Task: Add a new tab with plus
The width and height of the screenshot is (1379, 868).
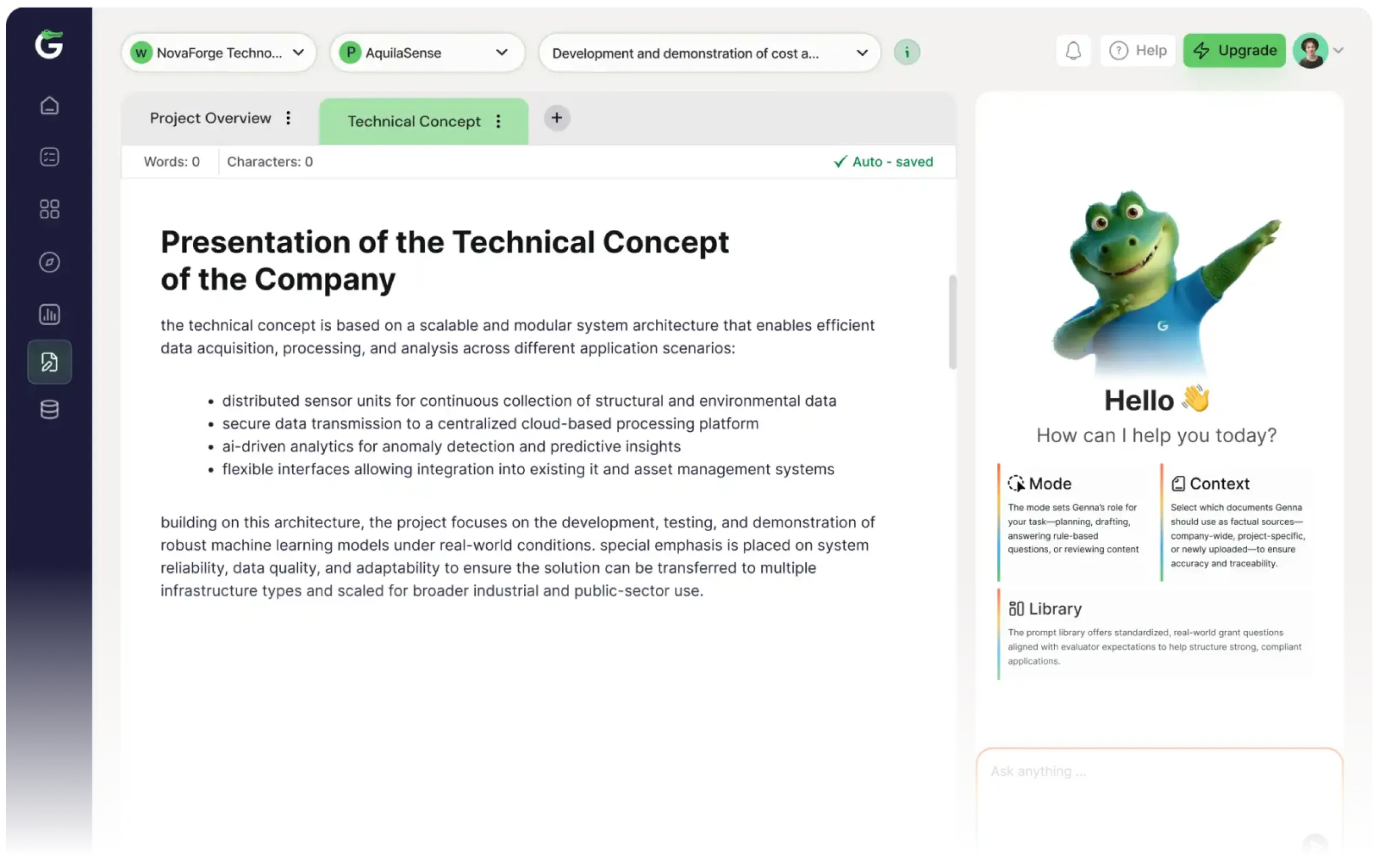Action: click(557, 118)
